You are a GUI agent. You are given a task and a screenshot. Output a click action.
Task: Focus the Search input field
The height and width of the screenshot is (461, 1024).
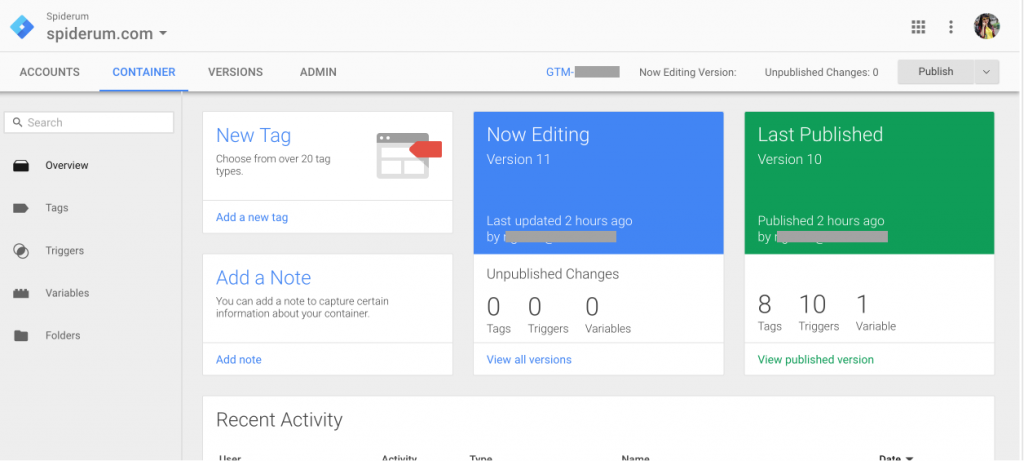89,122
